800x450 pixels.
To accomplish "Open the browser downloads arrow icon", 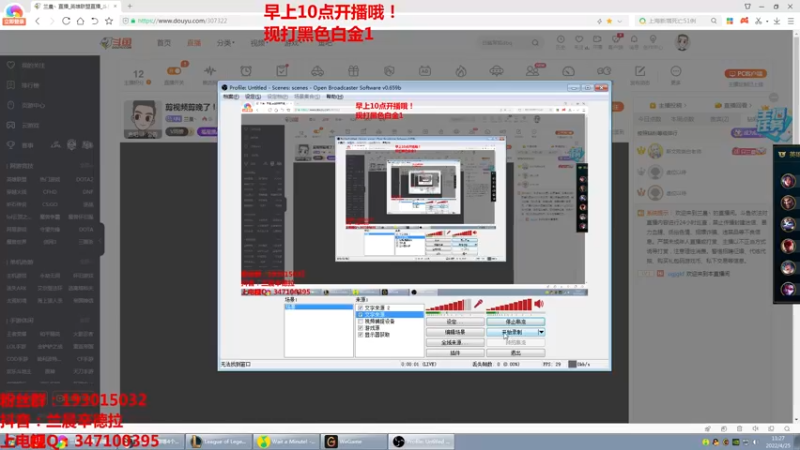I will 777,21.
